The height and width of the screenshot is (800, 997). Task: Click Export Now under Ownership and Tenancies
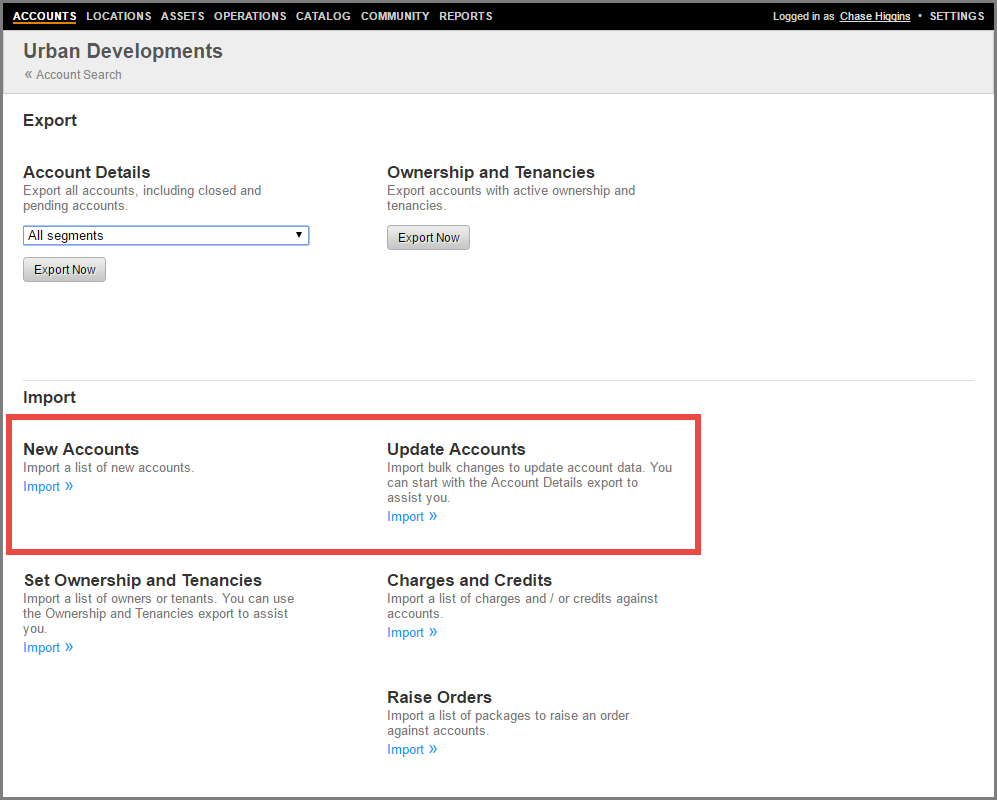point(428,238)
